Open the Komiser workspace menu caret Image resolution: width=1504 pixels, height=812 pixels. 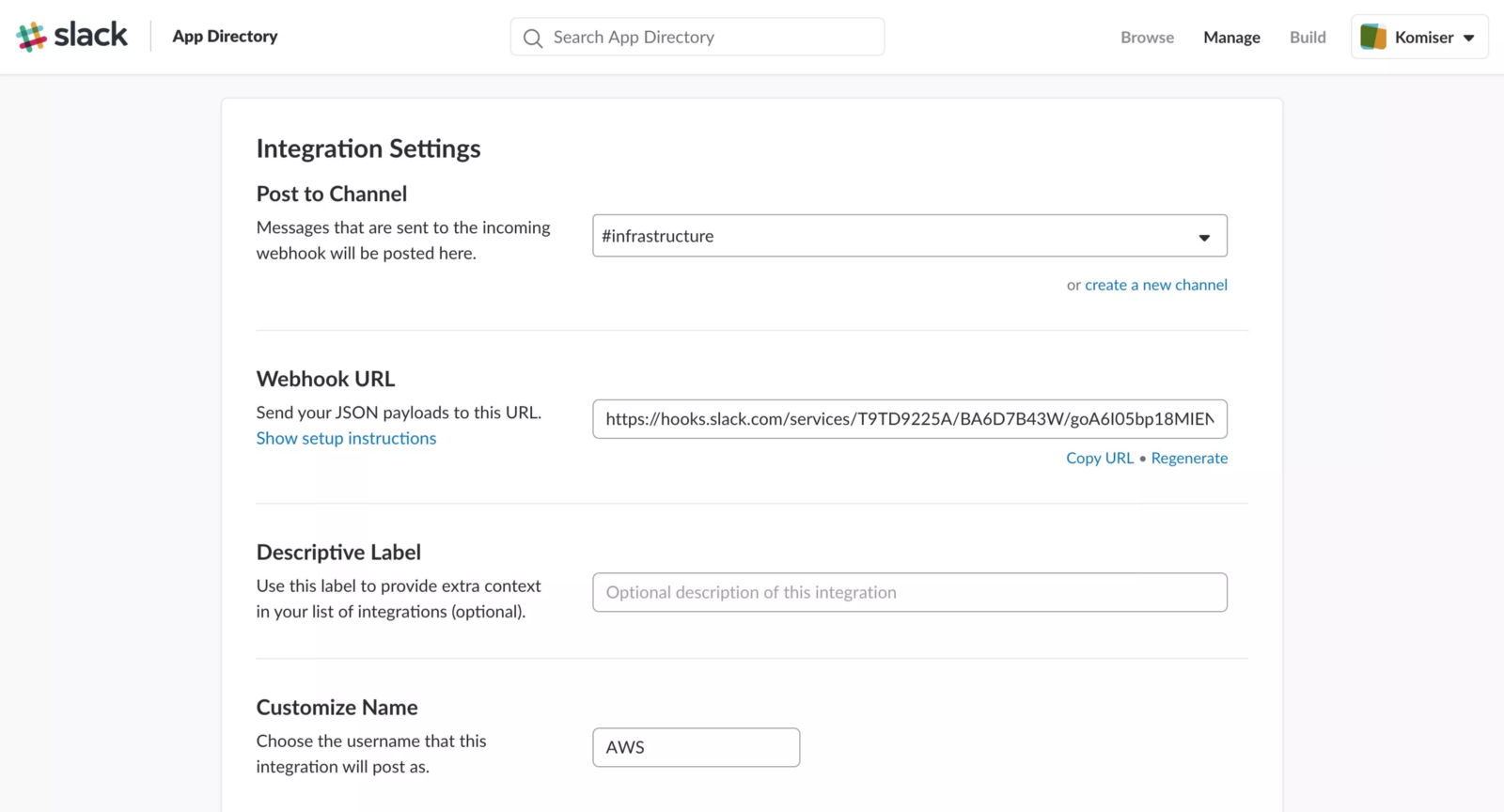click(1469, 39)
